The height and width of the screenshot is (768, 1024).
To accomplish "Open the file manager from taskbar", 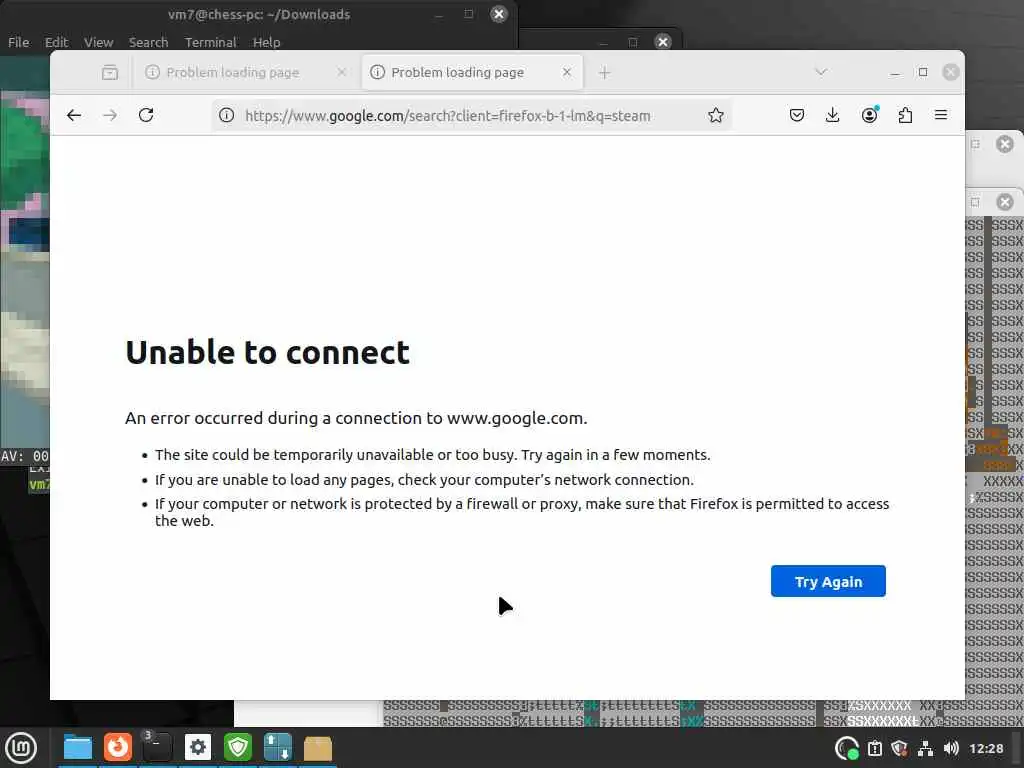I will (78, 748).
